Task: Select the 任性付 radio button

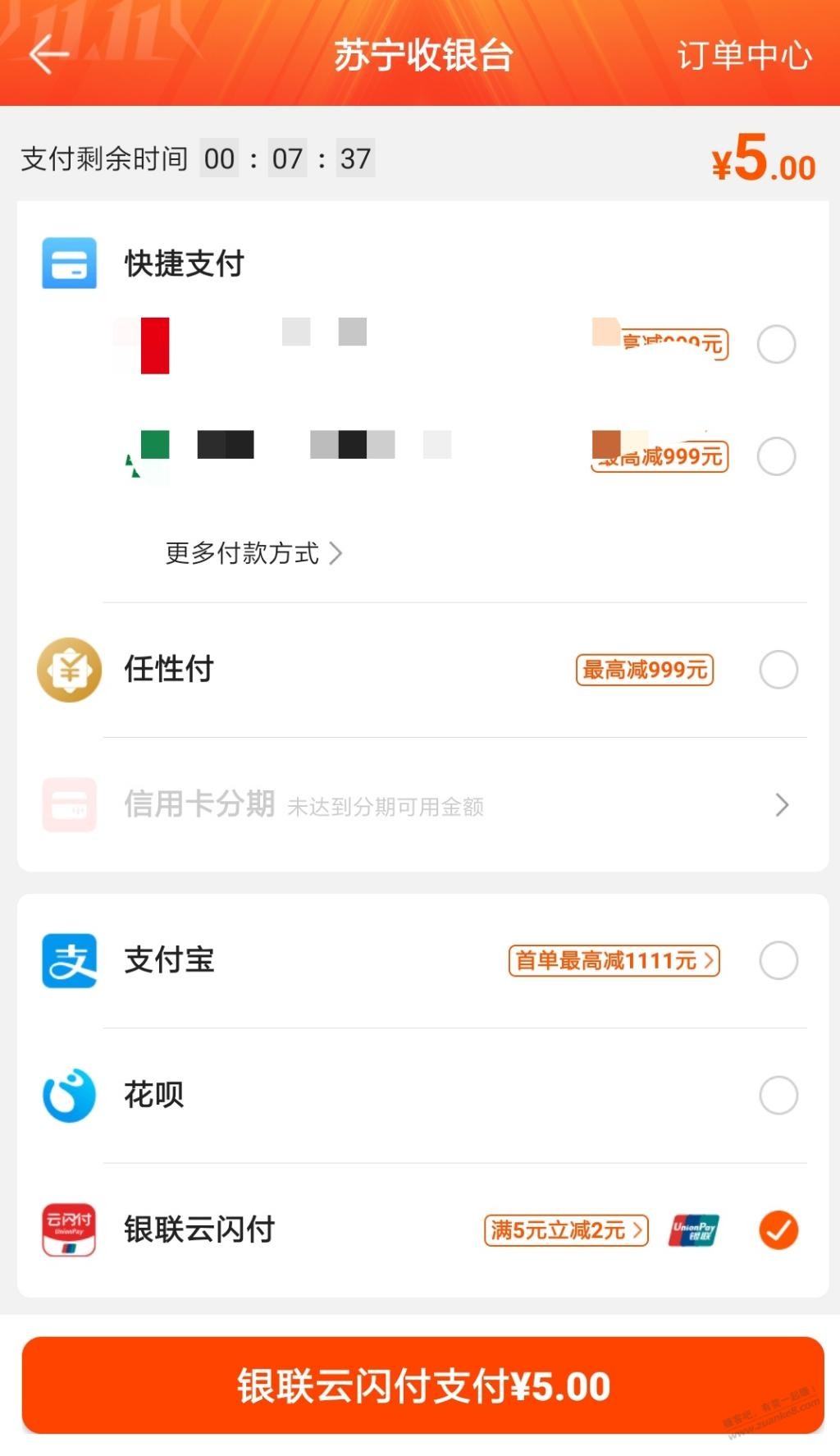Action: 778,670
